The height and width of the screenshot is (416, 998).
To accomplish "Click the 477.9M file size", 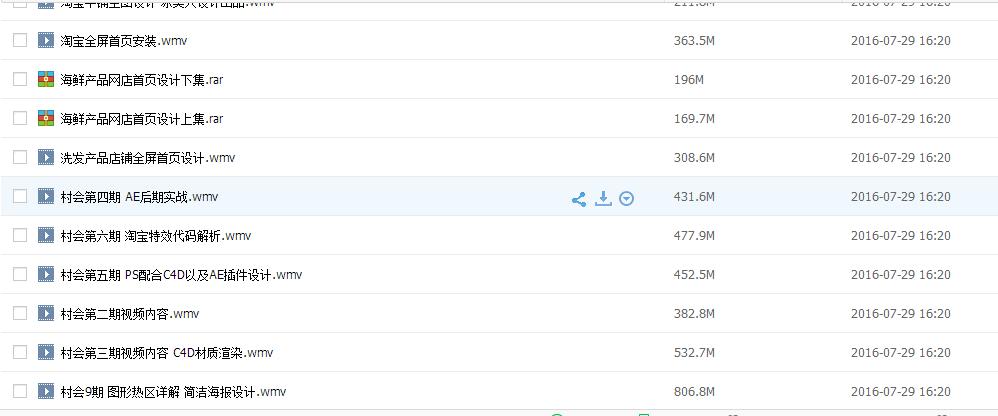I will click(694, 235).
